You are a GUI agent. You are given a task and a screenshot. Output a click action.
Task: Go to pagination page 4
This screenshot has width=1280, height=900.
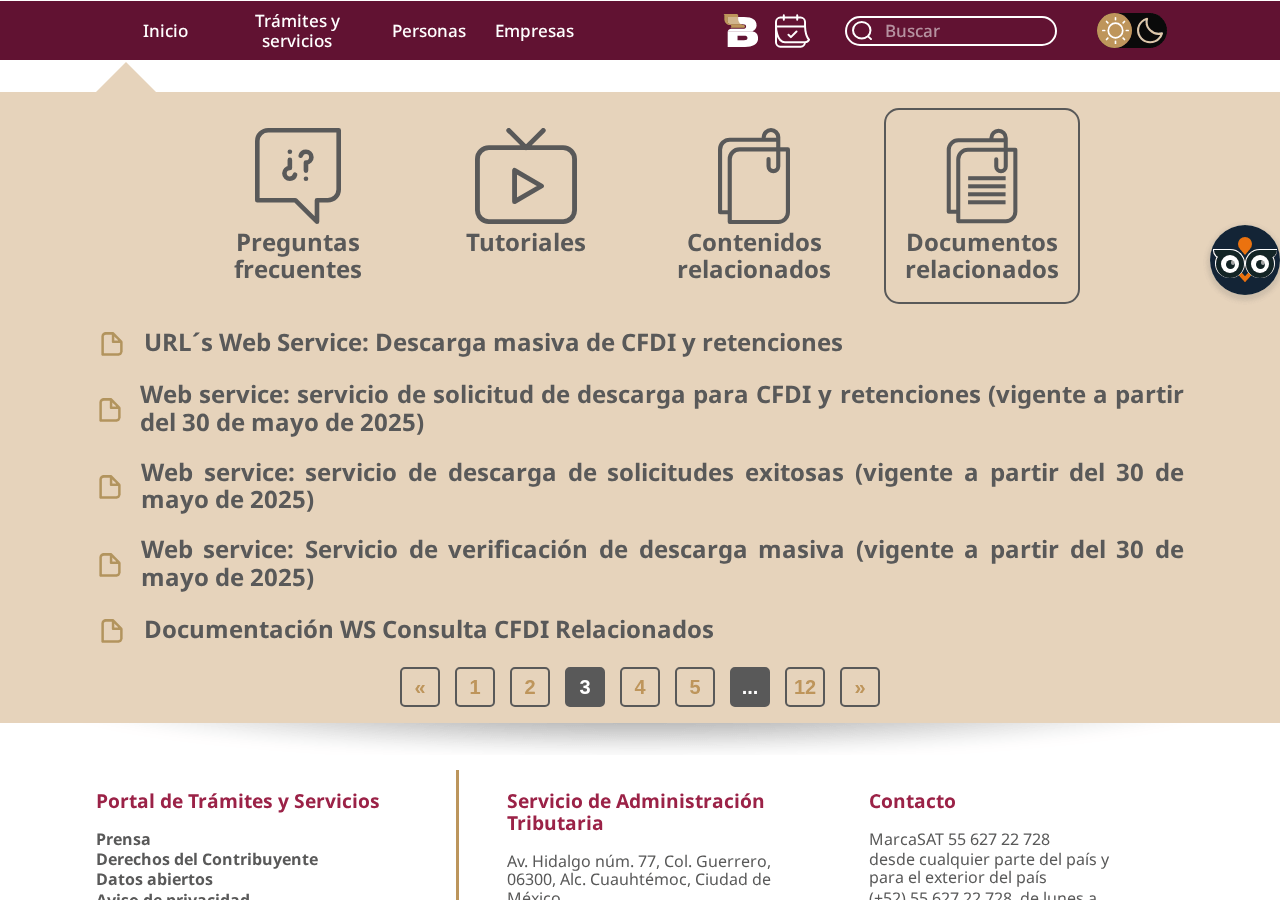pos(640,687)
